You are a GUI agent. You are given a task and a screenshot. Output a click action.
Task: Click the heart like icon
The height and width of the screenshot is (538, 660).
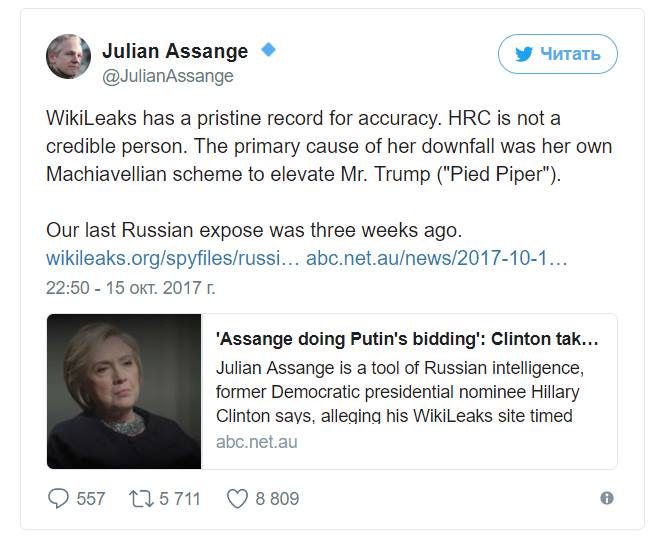(x=236, y=498)
